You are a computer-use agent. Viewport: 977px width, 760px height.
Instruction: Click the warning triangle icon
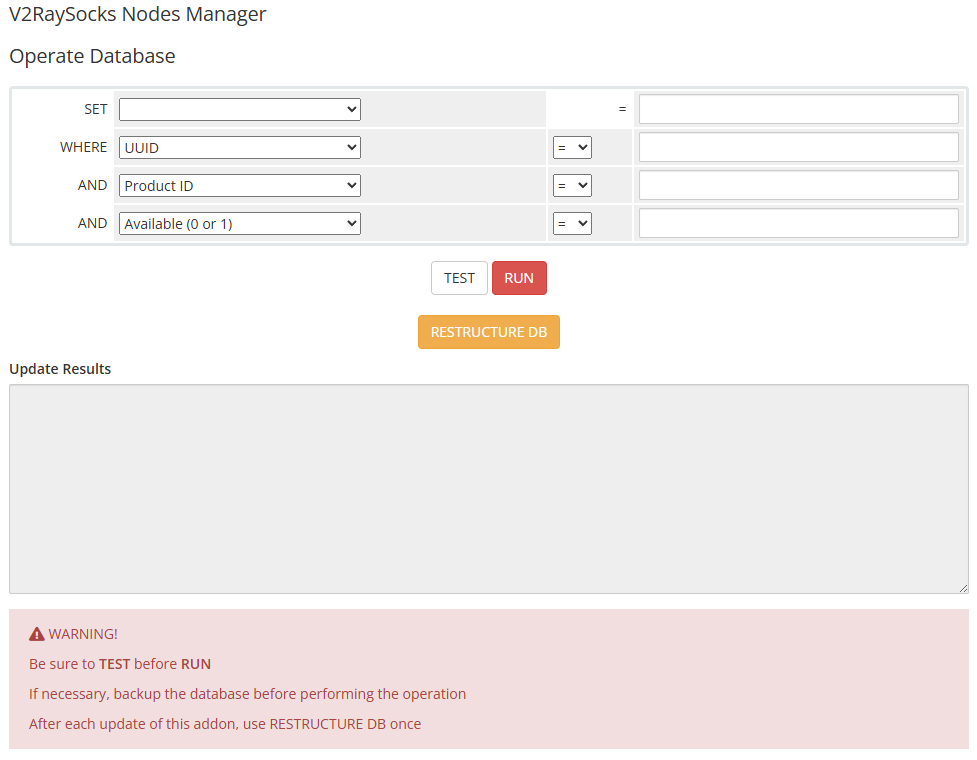pos(37,634)
